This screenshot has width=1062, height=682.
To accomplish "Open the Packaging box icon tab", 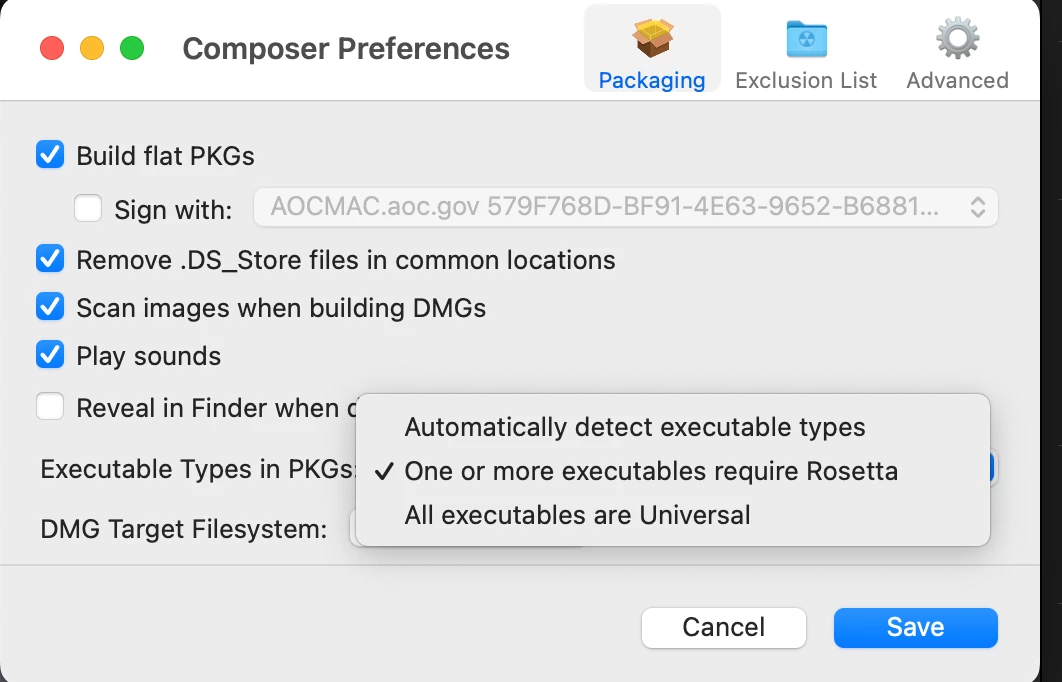I will [652, 38].
